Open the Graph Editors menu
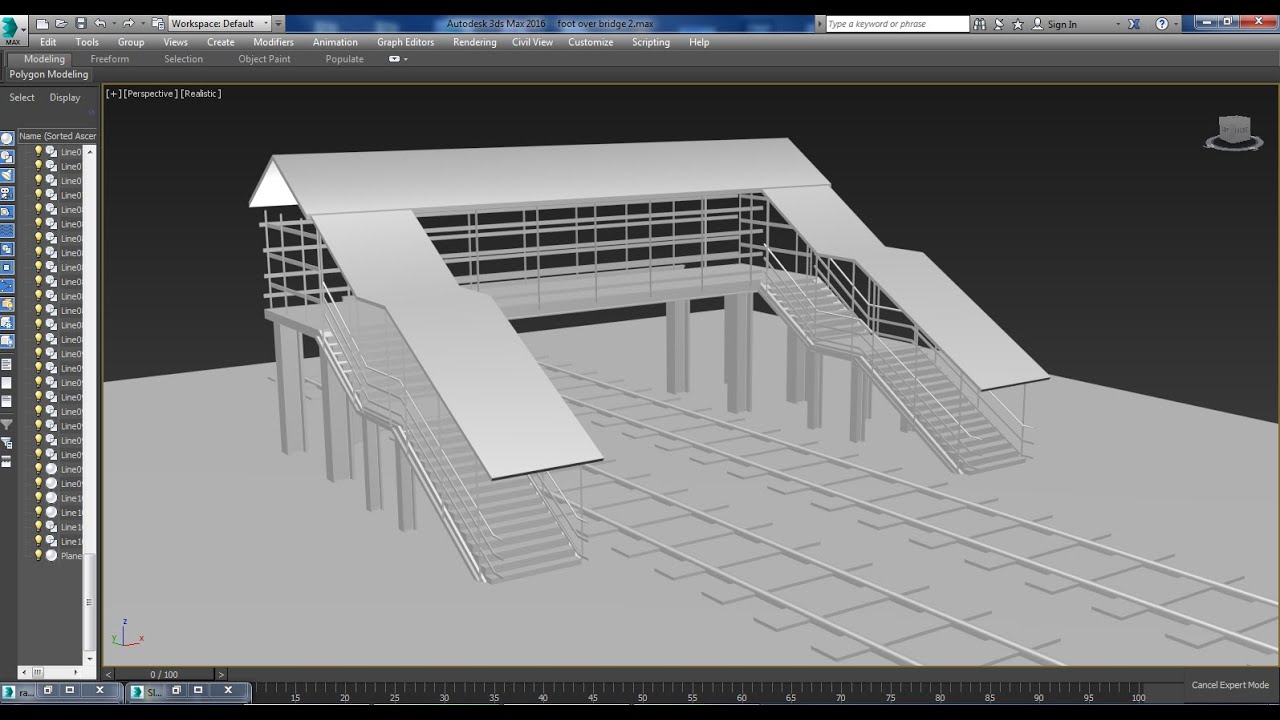This screenshot has height=720, width=1280. 405,42
